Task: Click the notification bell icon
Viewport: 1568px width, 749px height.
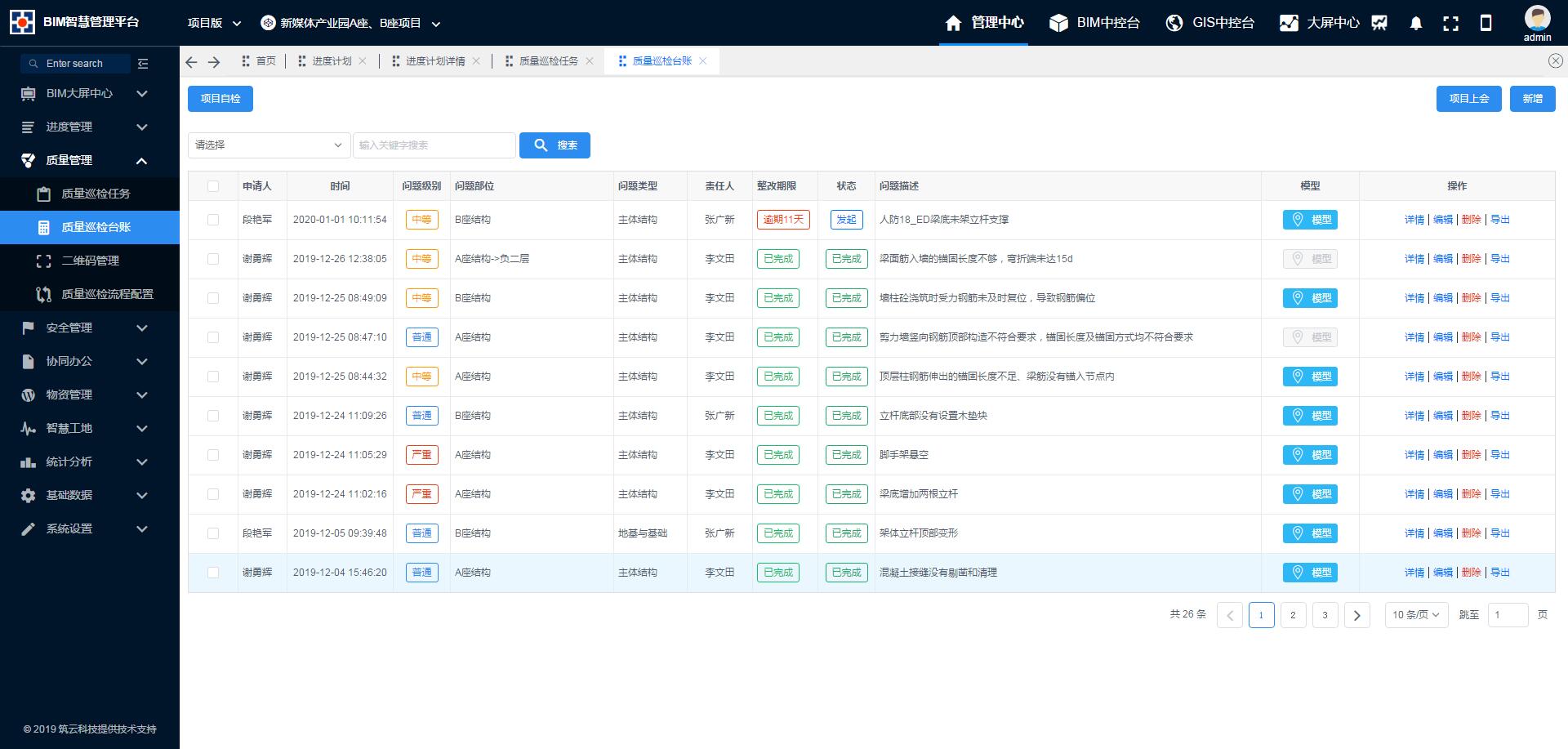Action: [1416, 23]
